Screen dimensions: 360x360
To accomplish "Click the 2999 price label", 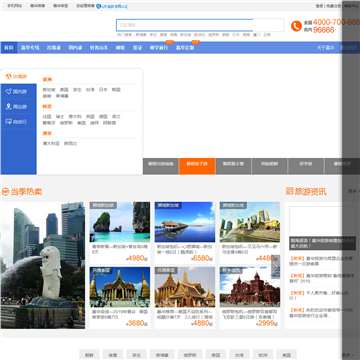I will pyautogui.click(x=267, y=323).
